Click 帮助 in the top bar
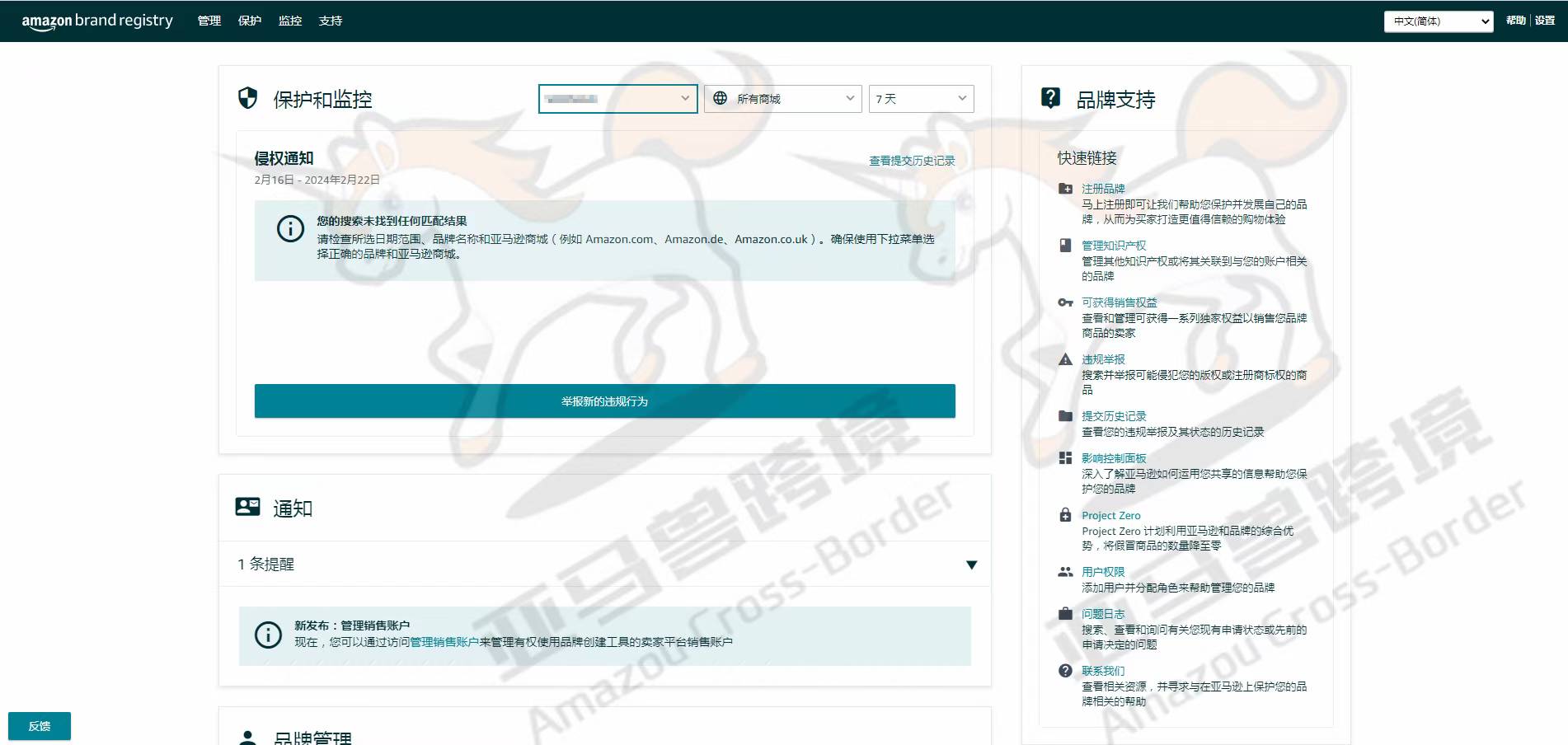The image size is (1568, 745). [x=1515, y=21]
